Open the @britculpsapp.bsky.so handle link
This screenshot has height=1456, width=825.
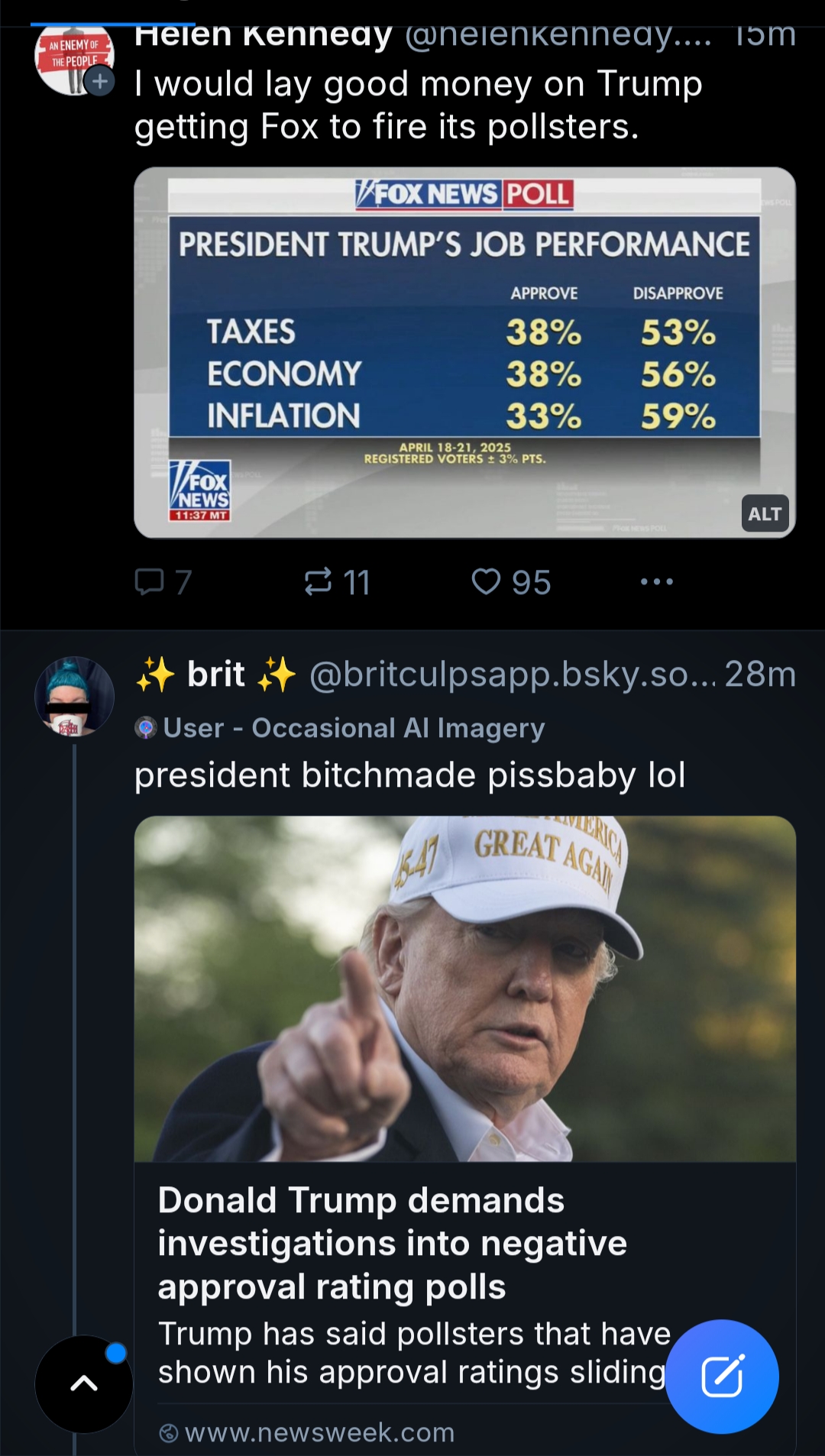[x=512, y=675]
